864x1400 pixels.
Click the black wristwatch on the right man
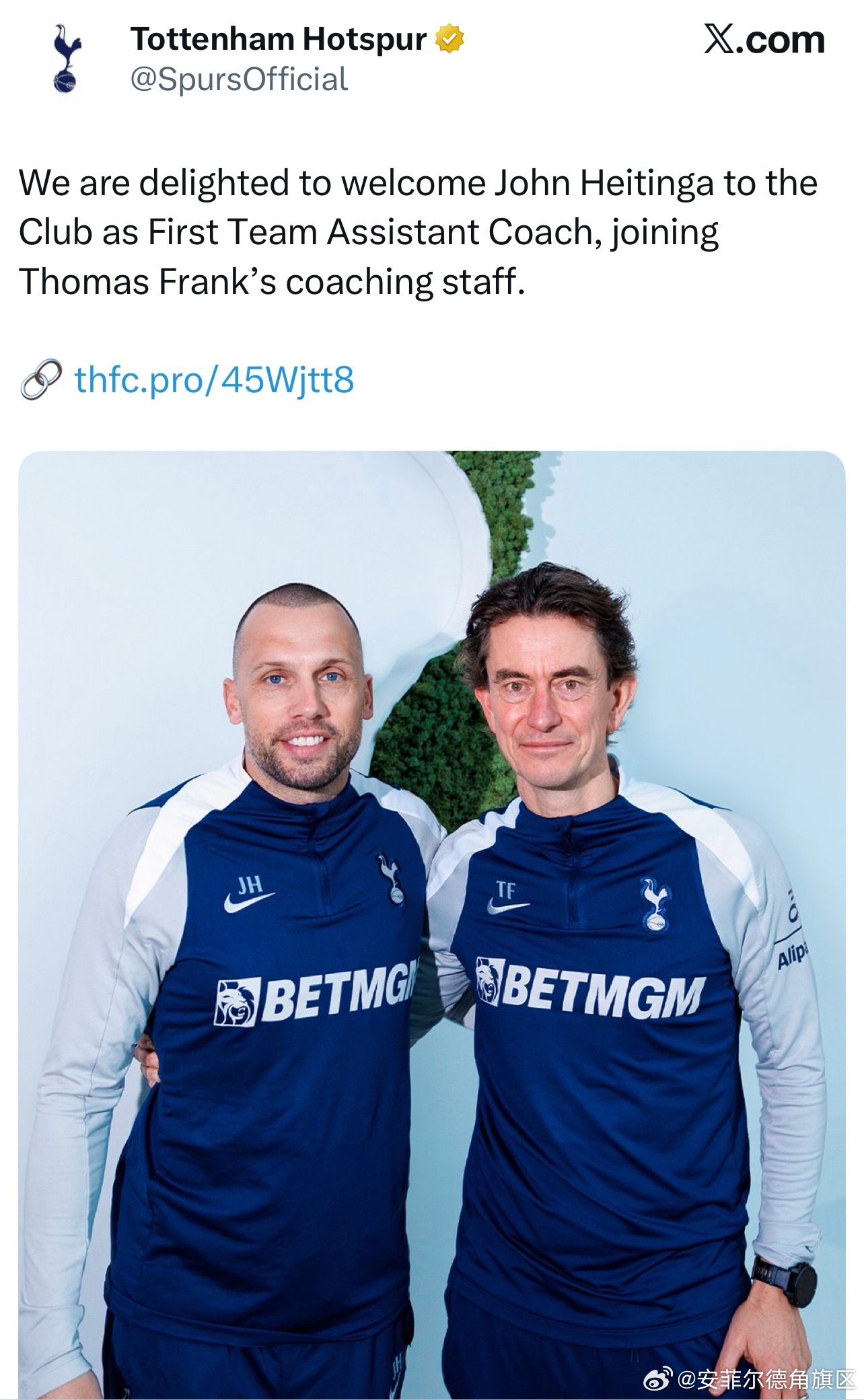click(784, 1282)
